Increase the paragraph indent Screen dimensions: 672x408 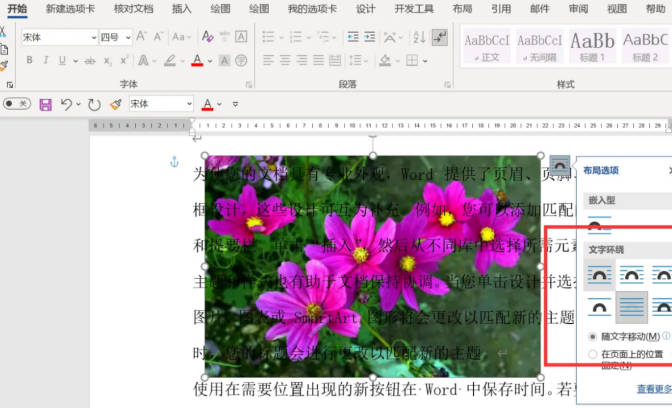[x=369, y=37]
